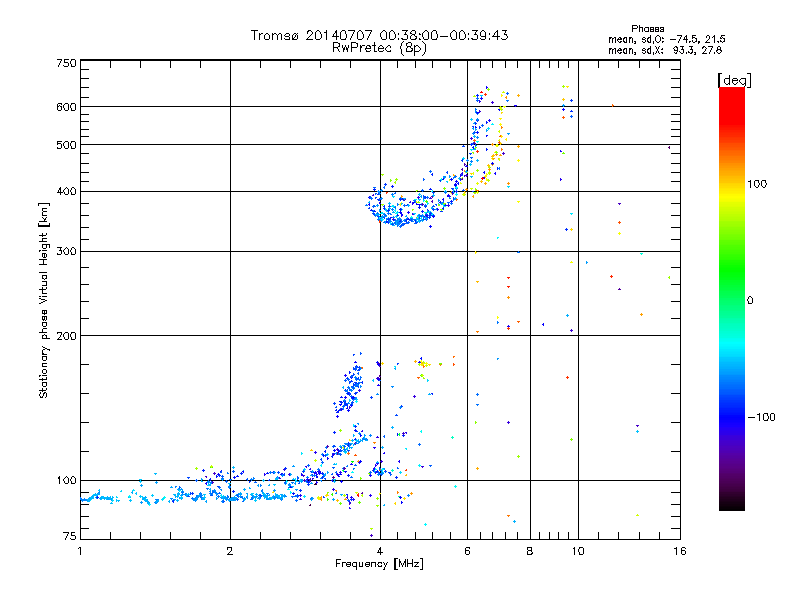Click the y-axis tick label '750'
This screenshot has width=800, height=600.
coord(66,63)
